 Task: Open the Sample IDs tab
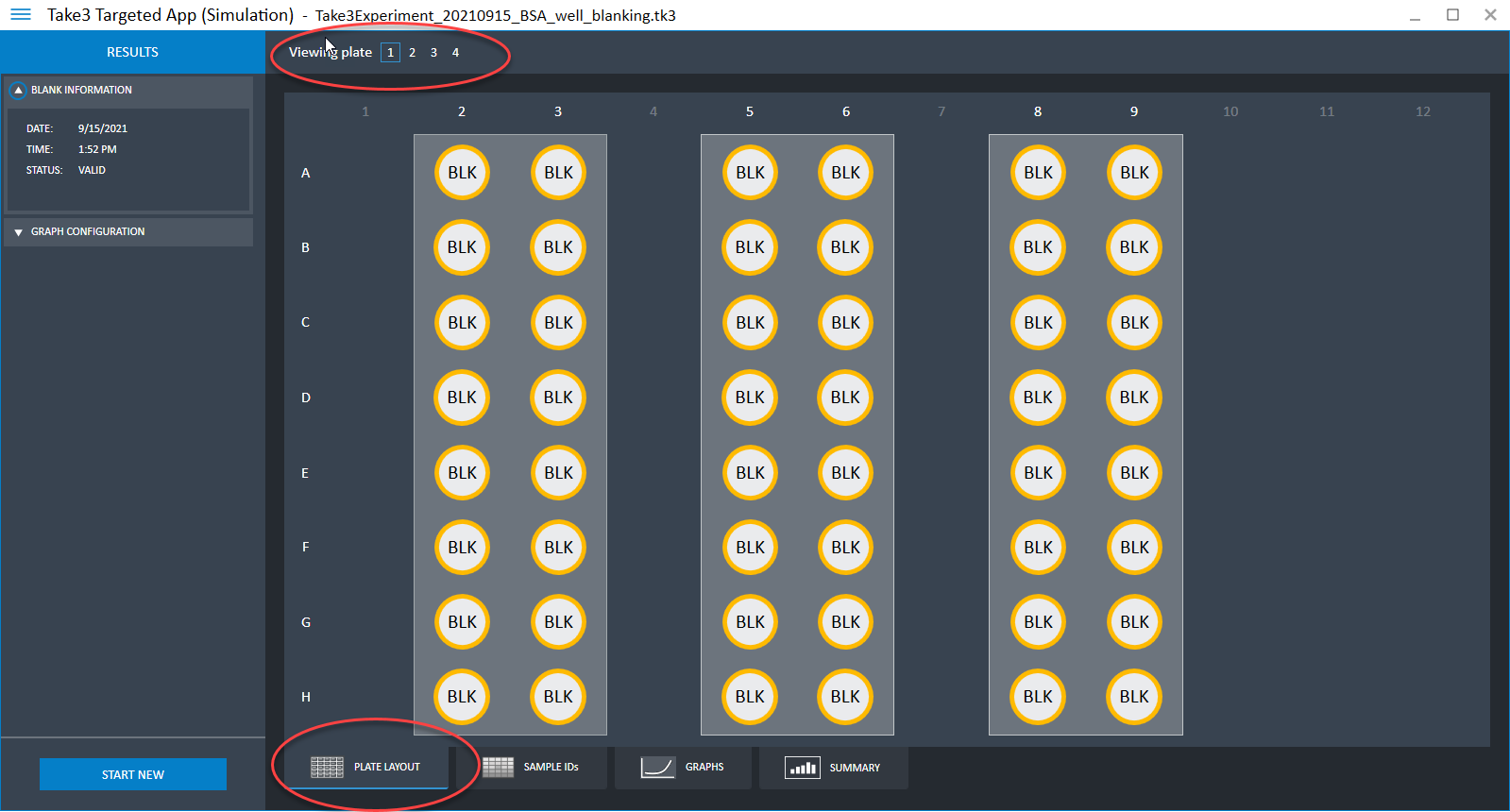(551, 768)
